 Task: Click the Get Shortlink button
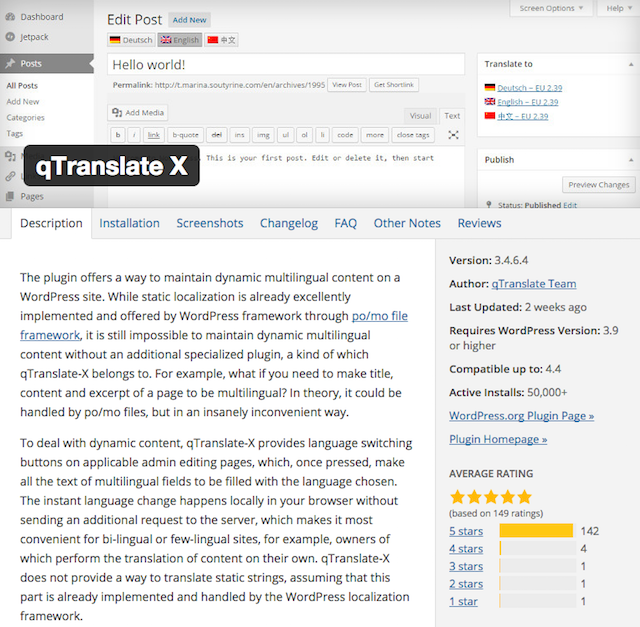[x=394, y=85]
